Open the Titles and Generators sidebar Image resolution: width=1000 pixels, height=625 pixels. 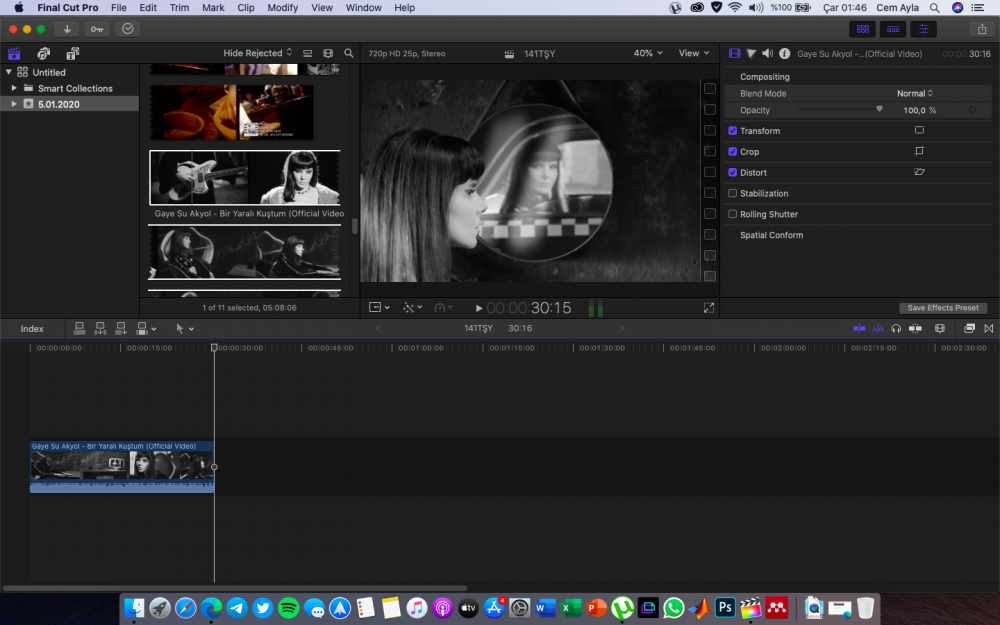73,53
